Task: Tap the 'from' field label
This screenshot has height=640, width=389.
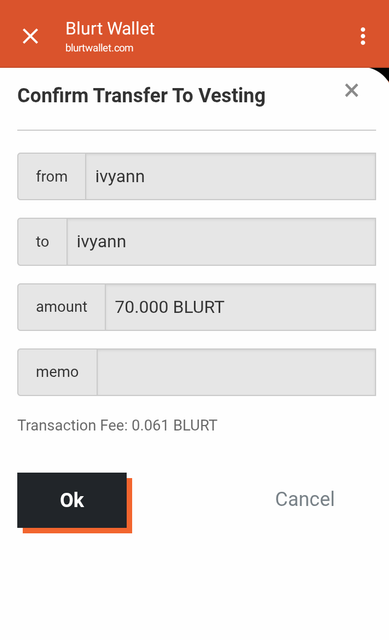Action: click(x=51, y=176)
